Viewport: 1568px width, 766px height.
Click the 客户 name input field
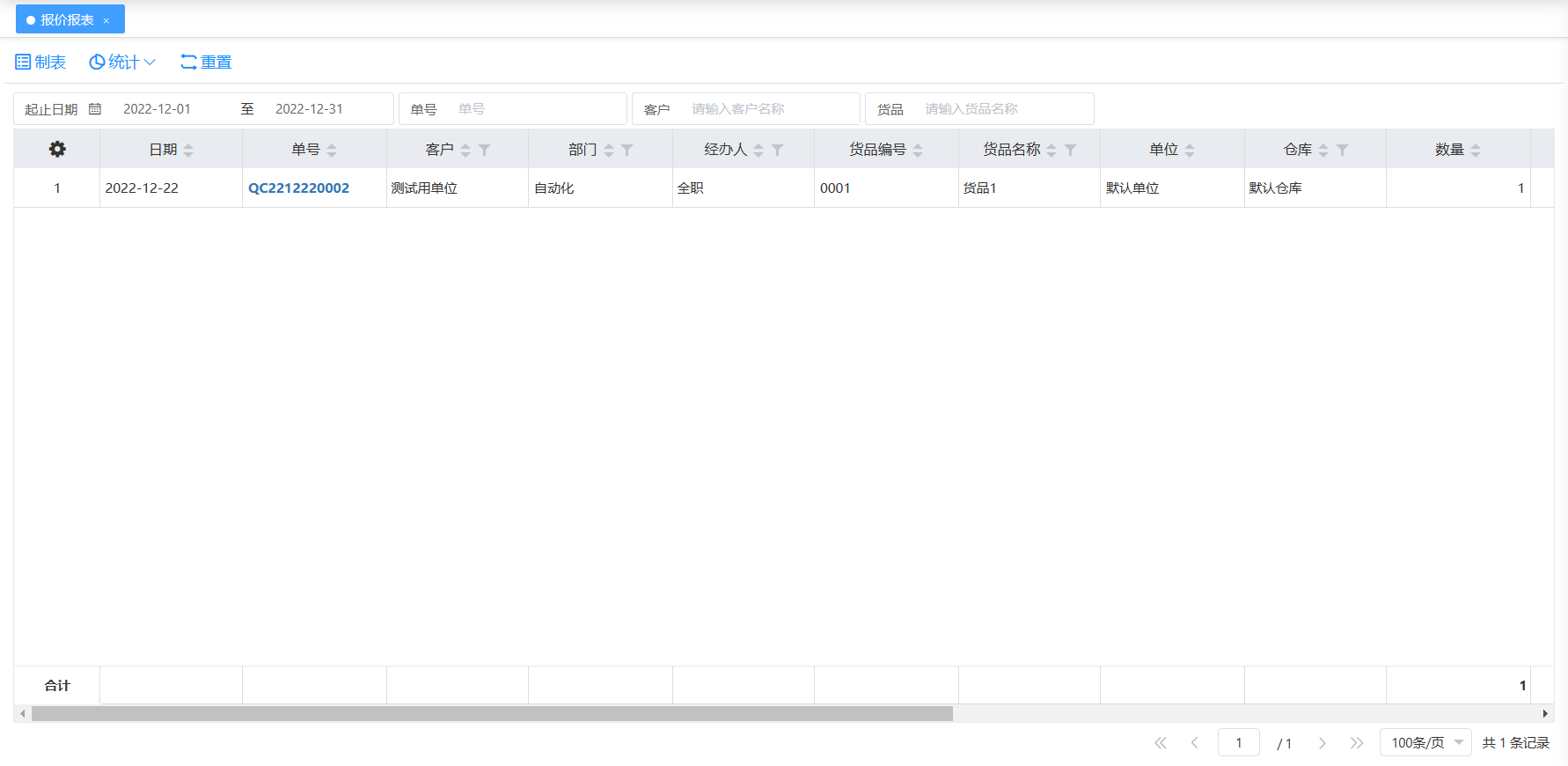[770, 109]
